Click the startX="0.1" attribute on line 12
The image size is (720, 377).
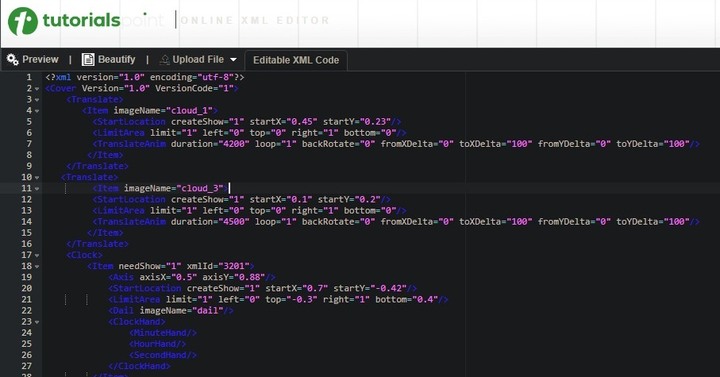pyautogui.click(x=281, y=199)
